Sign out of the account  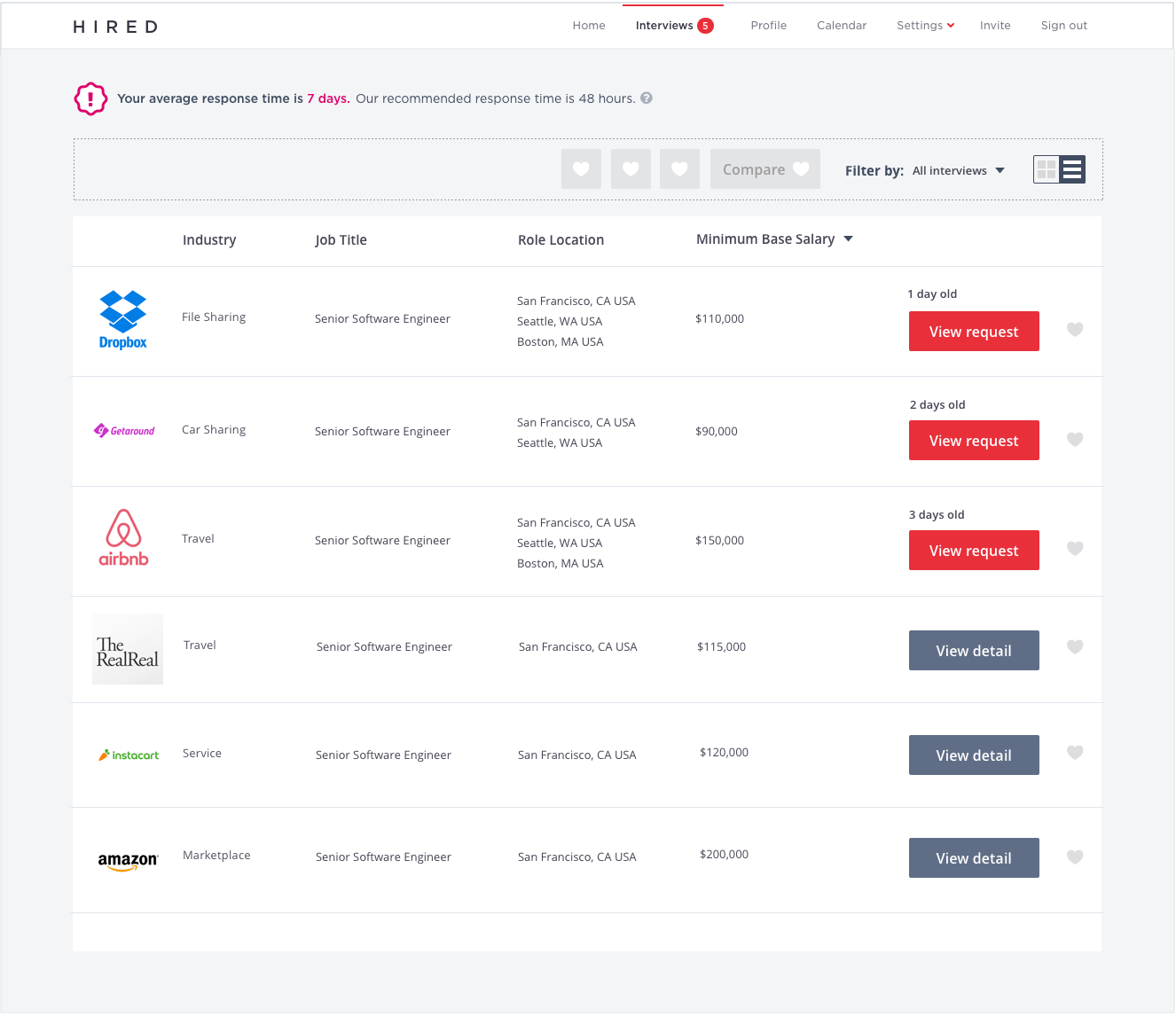[1064, 26]
